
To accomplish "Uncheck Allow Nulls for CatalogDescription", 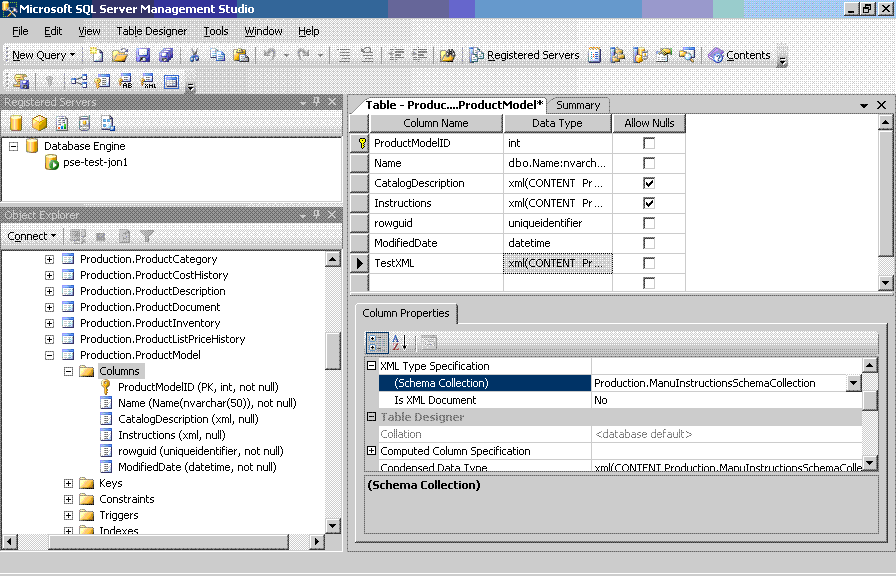I will pos(649,183).
